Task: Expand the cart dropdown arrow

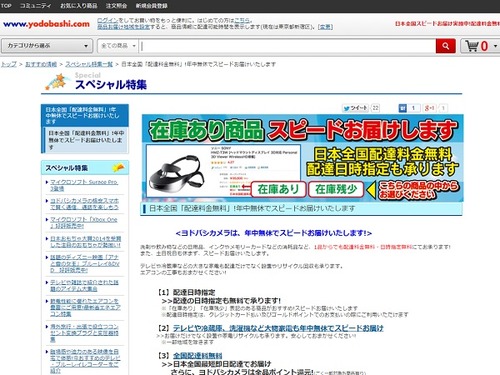Action: pos(495,46)
